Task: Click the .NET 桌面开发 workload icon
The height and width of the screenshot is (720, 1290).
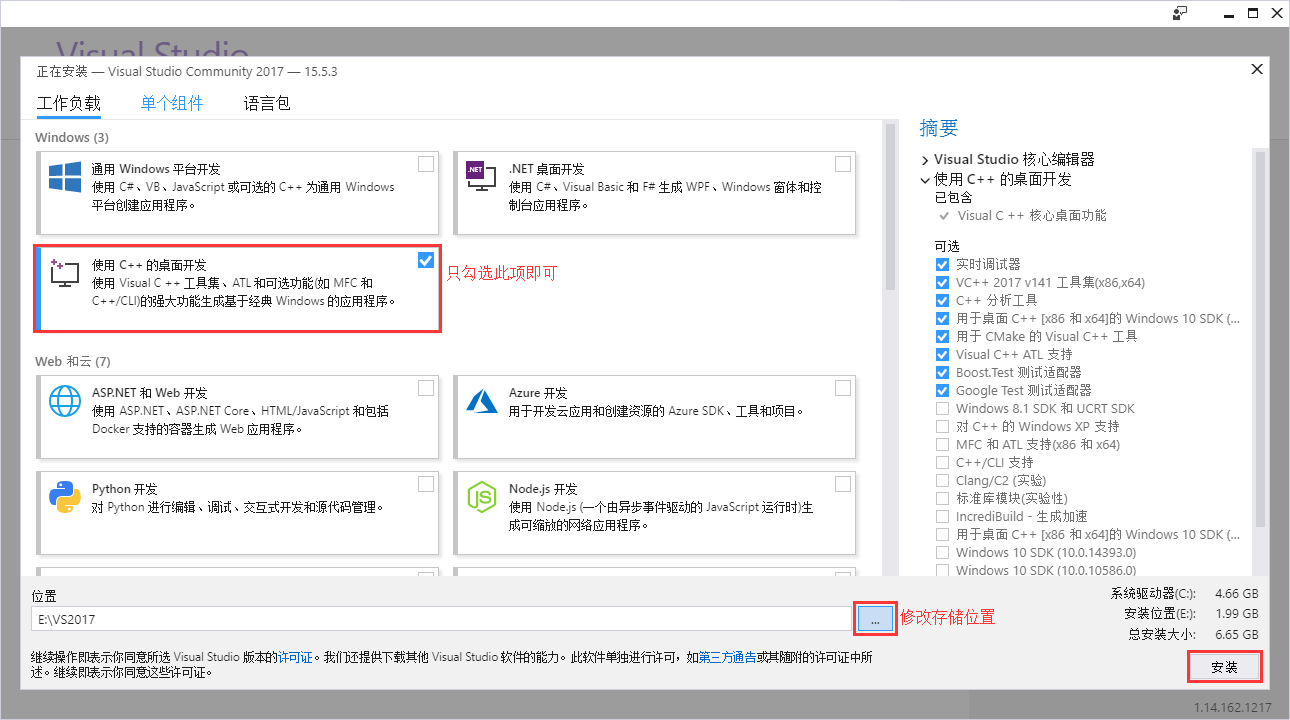Action: (480, 175)
